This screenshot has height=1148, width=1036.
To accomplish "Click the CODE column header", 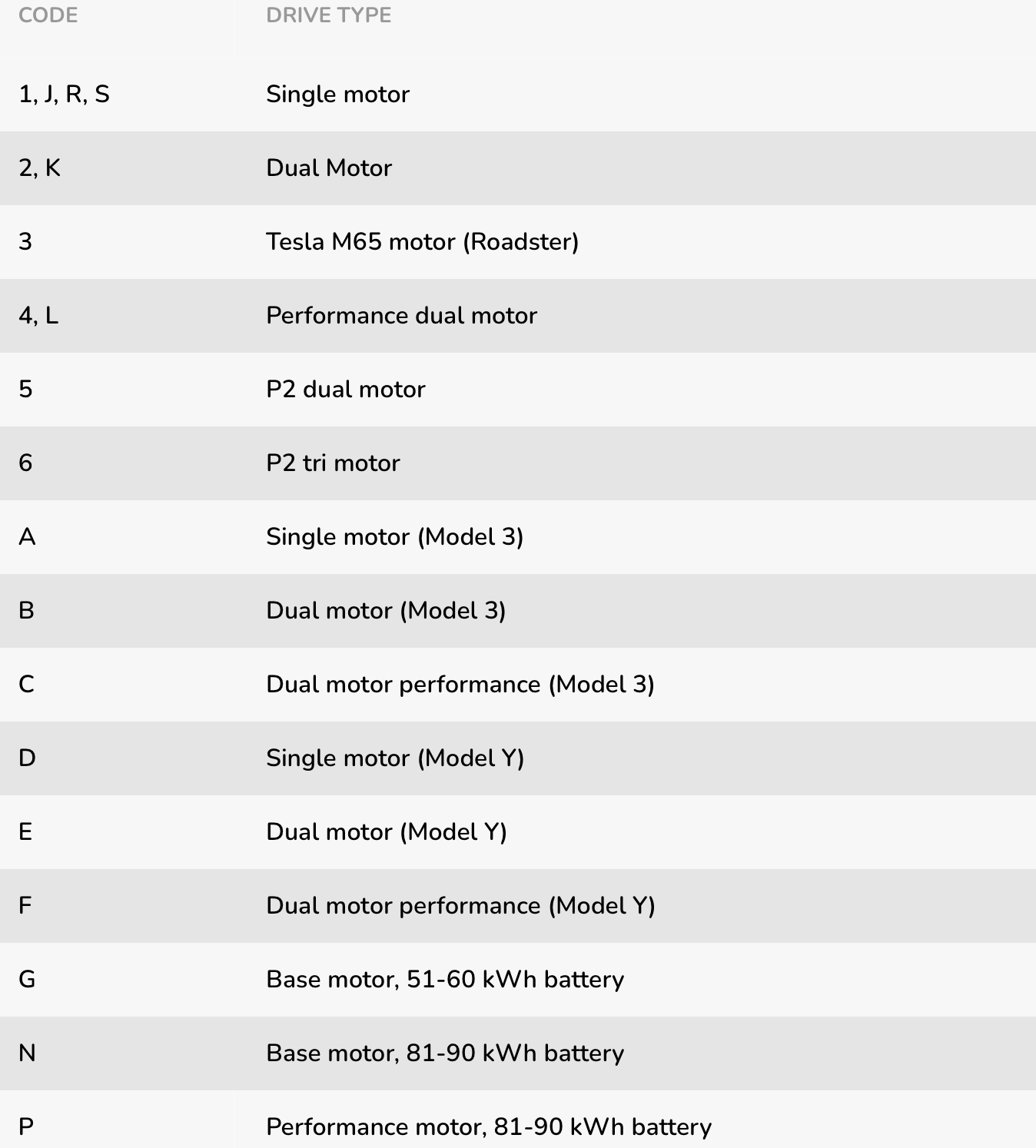I will [48, 15].
